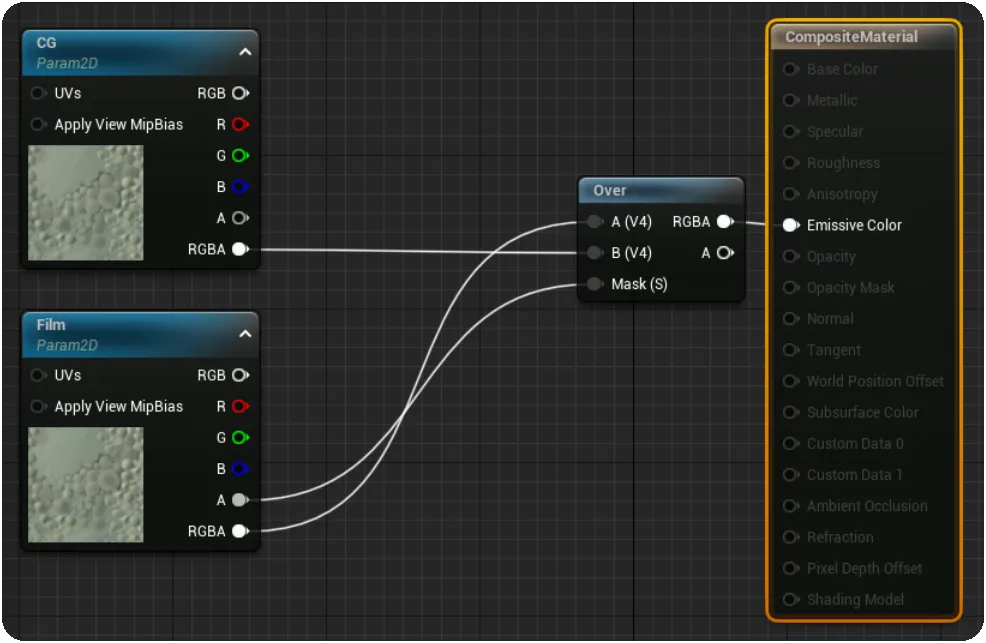The height and width of the screenshot is (643, 986).
Task: Click the Metallic input pin
Action: click(x=791, y=101)
